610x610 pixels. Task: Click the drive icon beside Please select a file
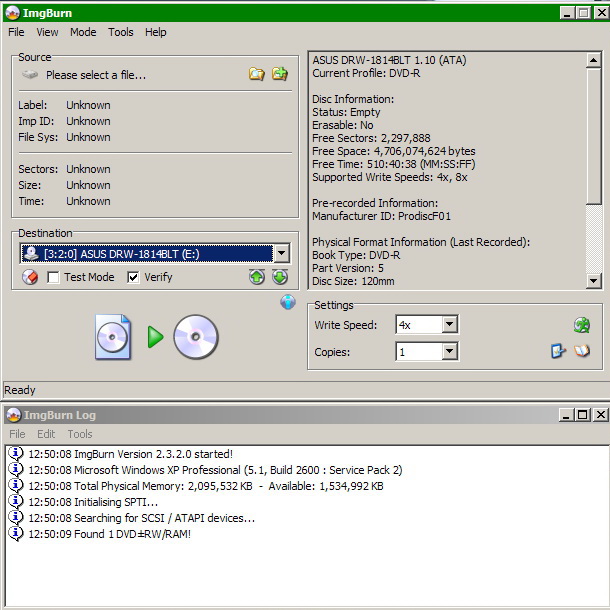[30, 74]
